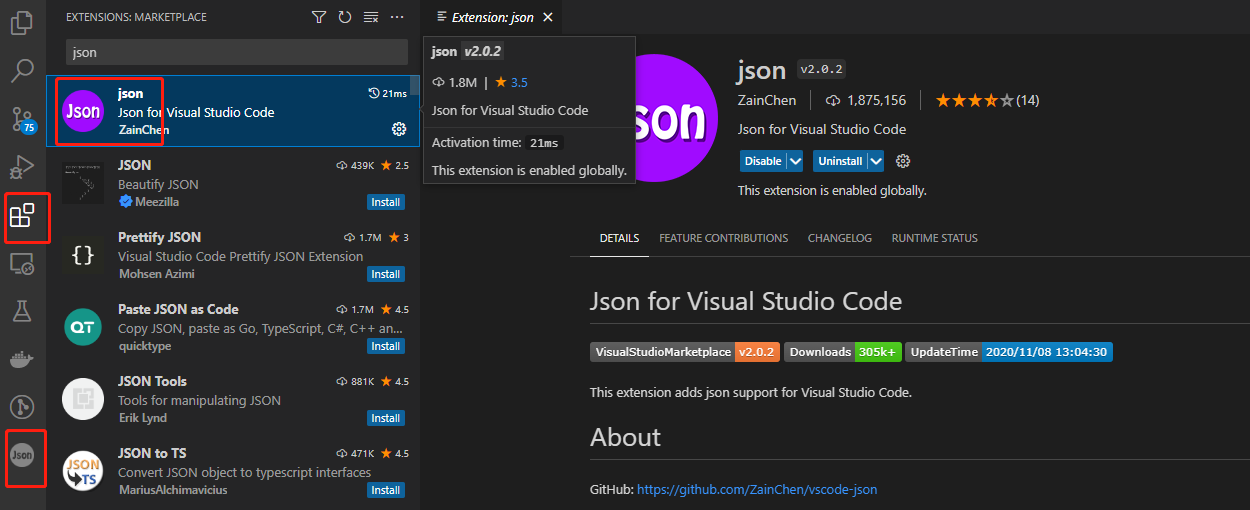Clear the extensions search results
1250x510 pixels.
[x=371, y=17]
